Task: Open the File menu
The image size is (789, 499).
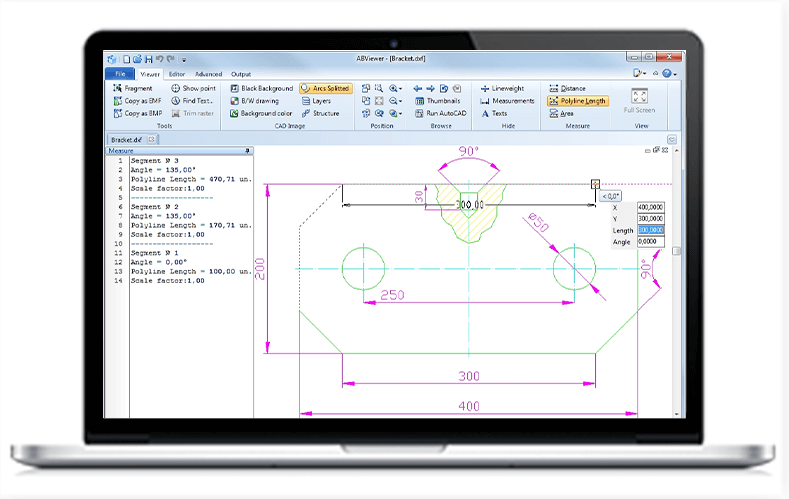Action: click(119, 74)
